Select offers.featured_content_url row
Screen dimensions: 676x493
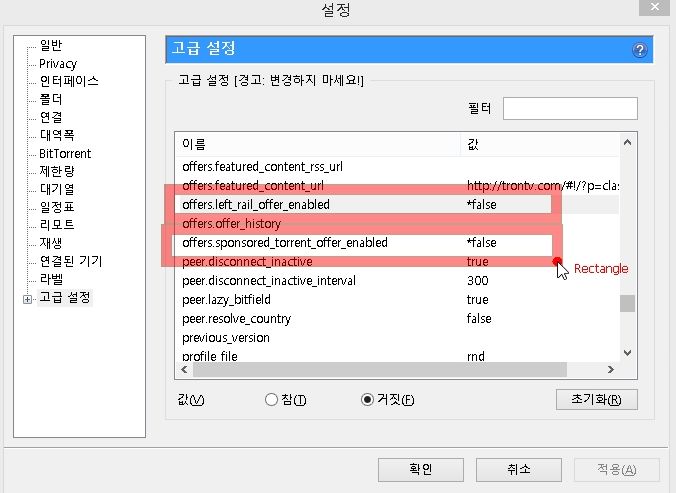[x=397, y=185]
